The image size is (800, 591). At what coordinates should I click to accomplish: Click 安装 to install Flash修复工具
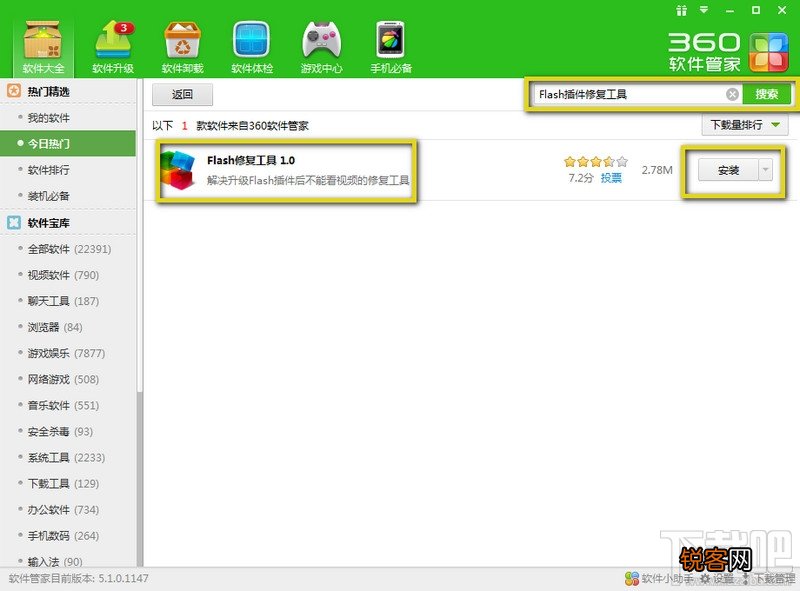(x=728, y=170)
